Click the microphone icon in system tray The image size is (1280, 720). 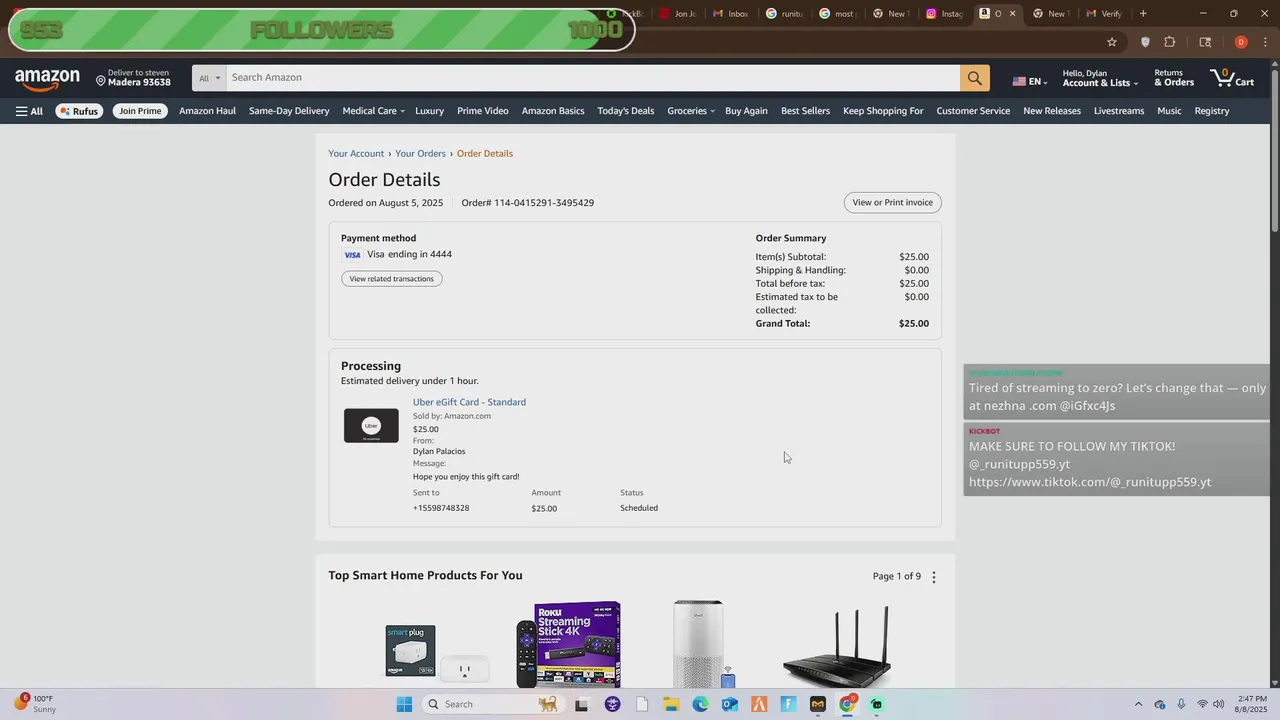coord(1181,704)
